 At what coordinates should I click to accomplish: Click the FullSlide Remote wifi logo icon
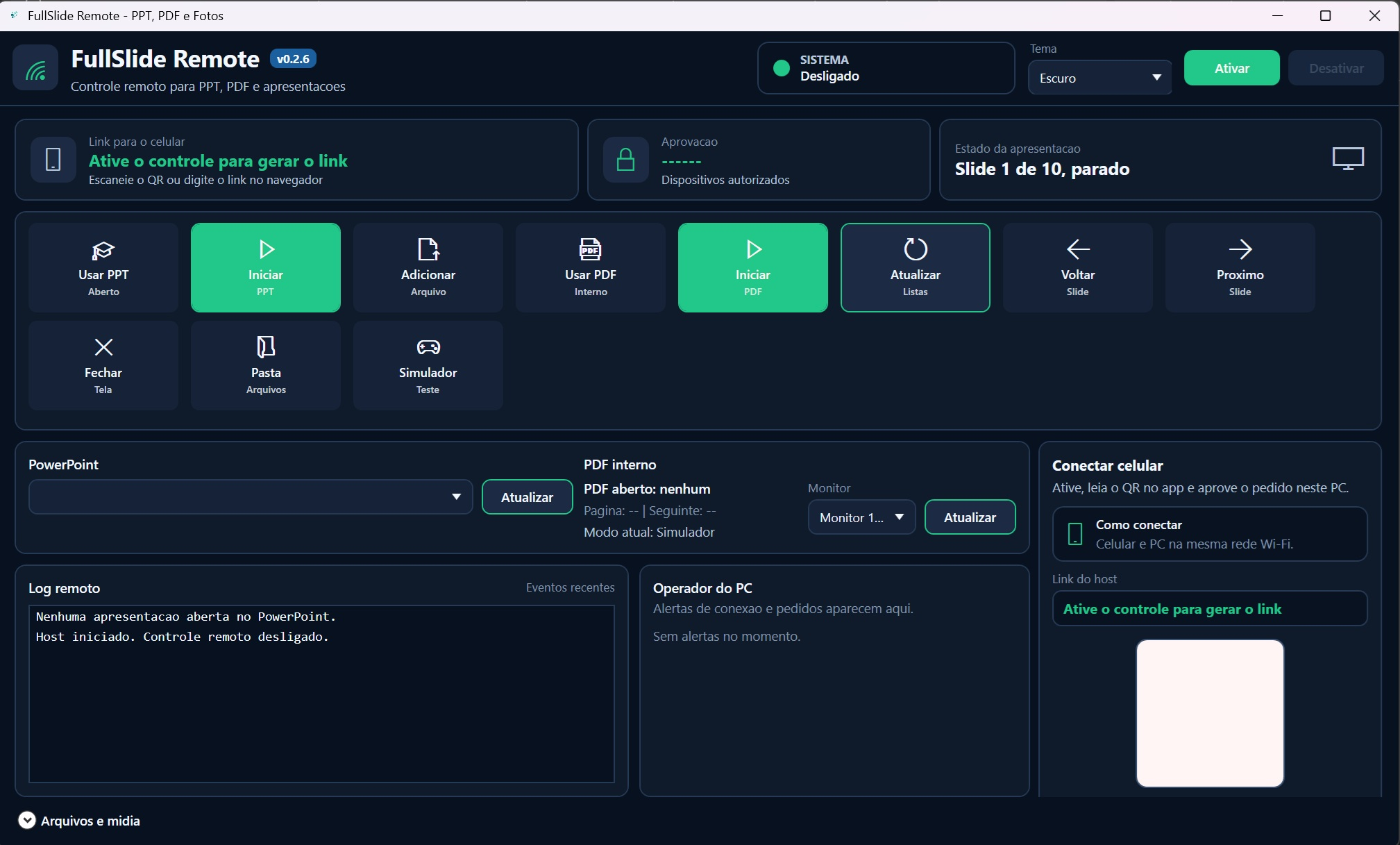point(35,68)
